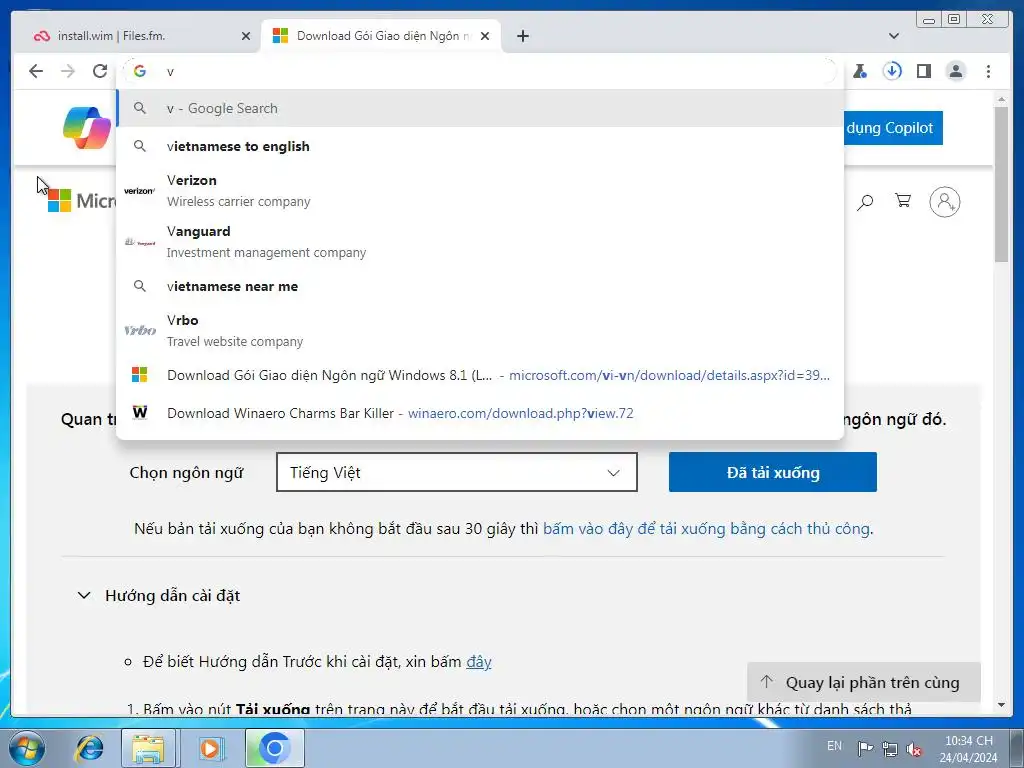Click the 'dụng Copilot' button
This screenshot has height=768, width=1024.
[893, 128]
